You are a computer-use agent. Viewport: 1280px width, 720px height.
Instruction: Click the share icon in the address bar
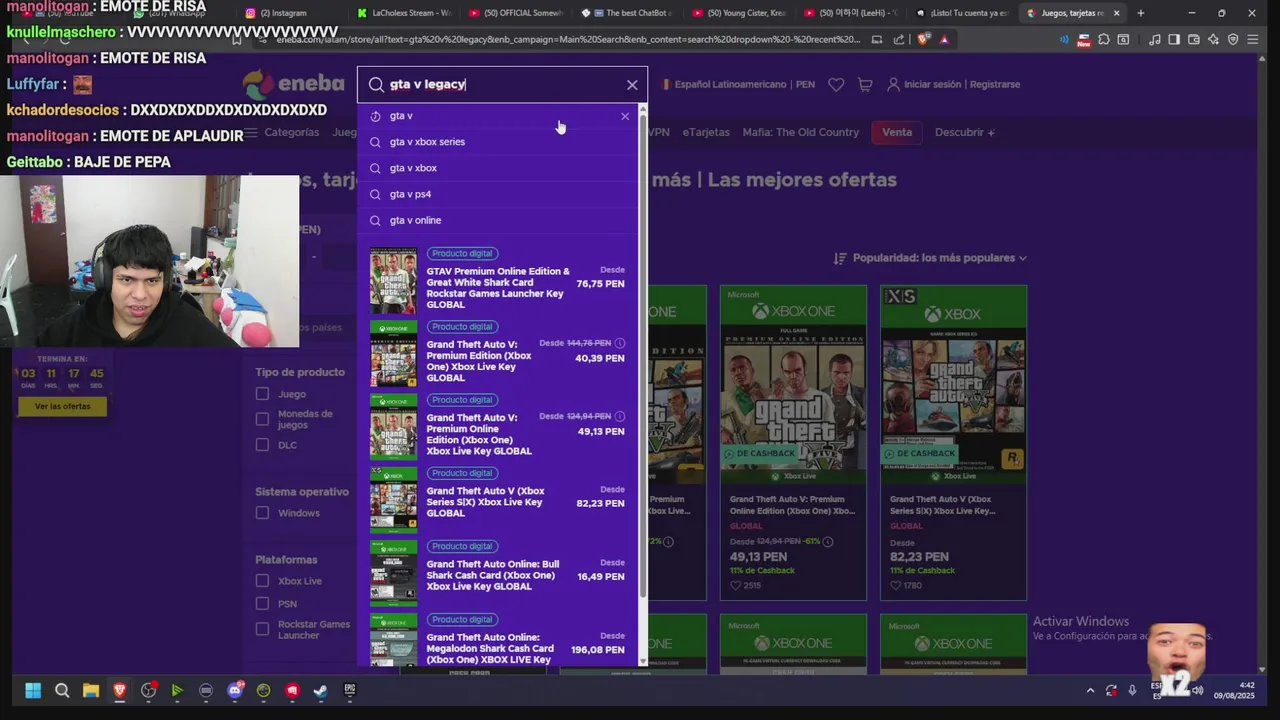click(x=899, y=40)
